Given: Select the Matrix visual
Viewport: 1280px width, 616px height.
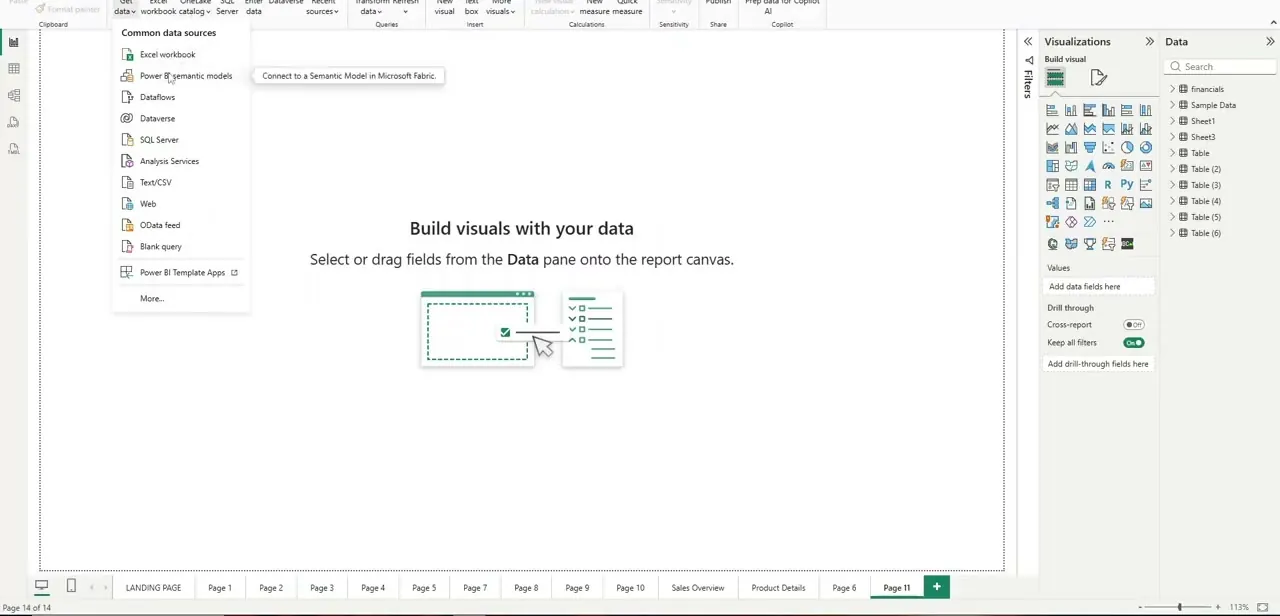Looking at the screenshot, I should tap(1090, 185).
